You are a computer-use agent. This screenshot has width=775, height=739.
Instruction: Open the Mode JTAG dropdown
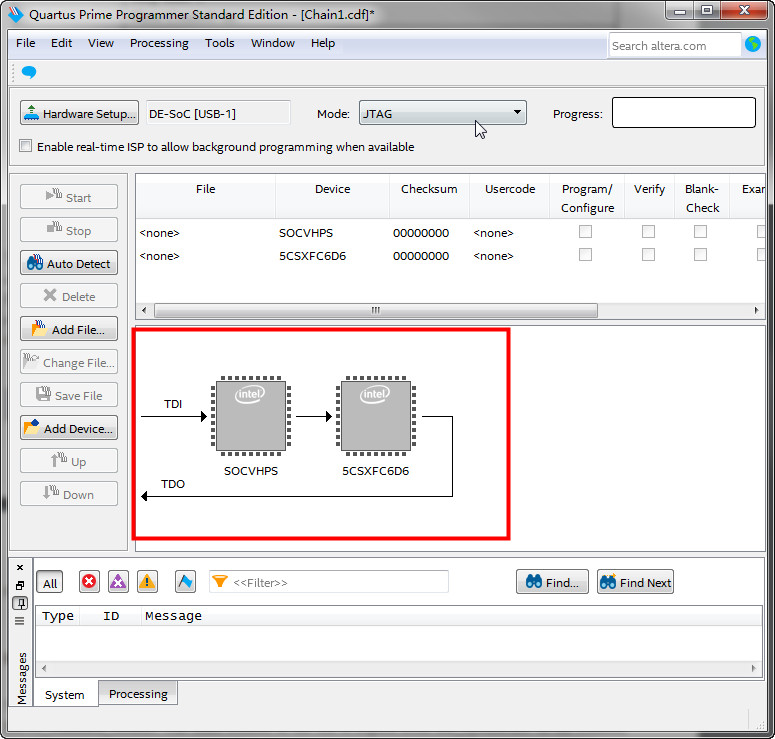[442, 113]
